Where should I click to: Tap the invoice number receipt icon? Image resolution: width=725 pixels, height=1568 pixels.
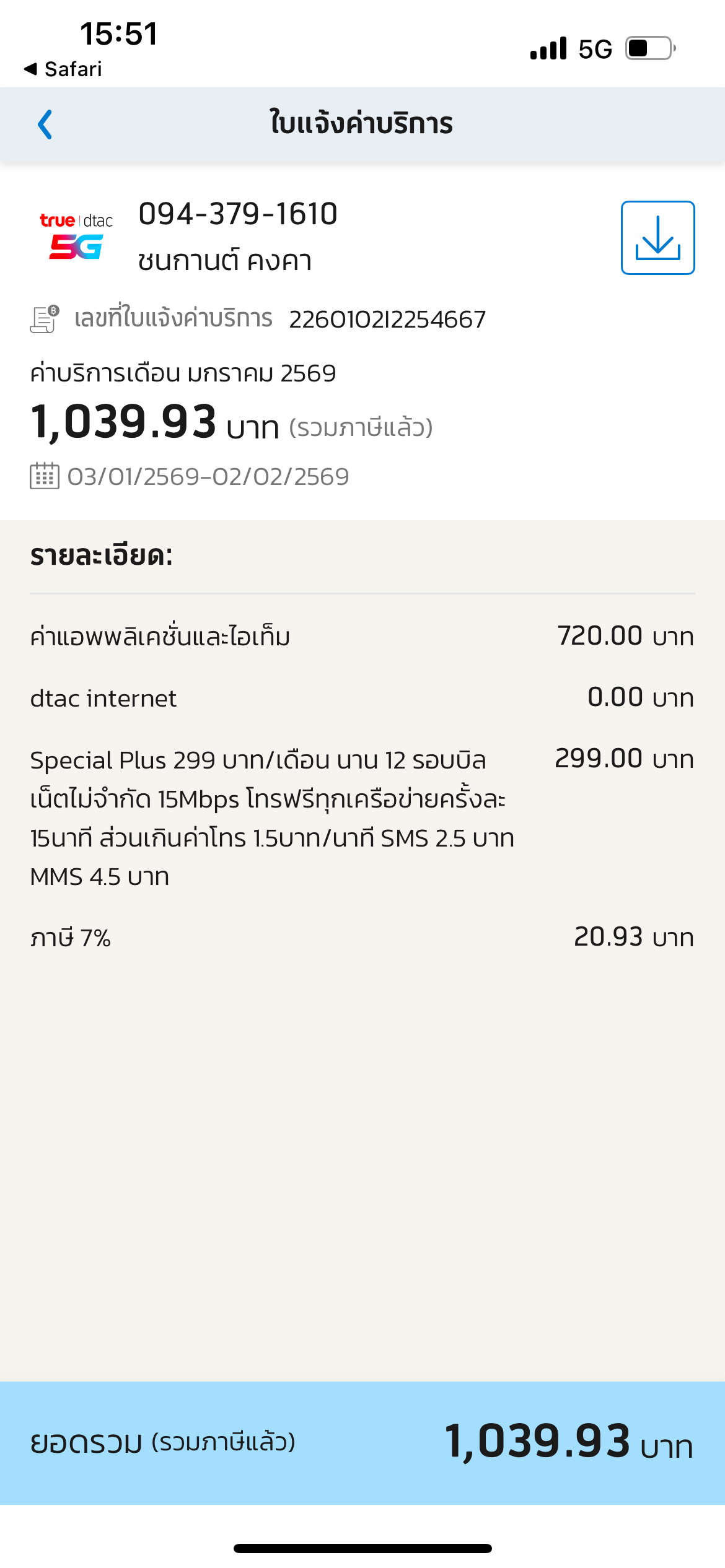pyautogui.click(x=45, y=320)
